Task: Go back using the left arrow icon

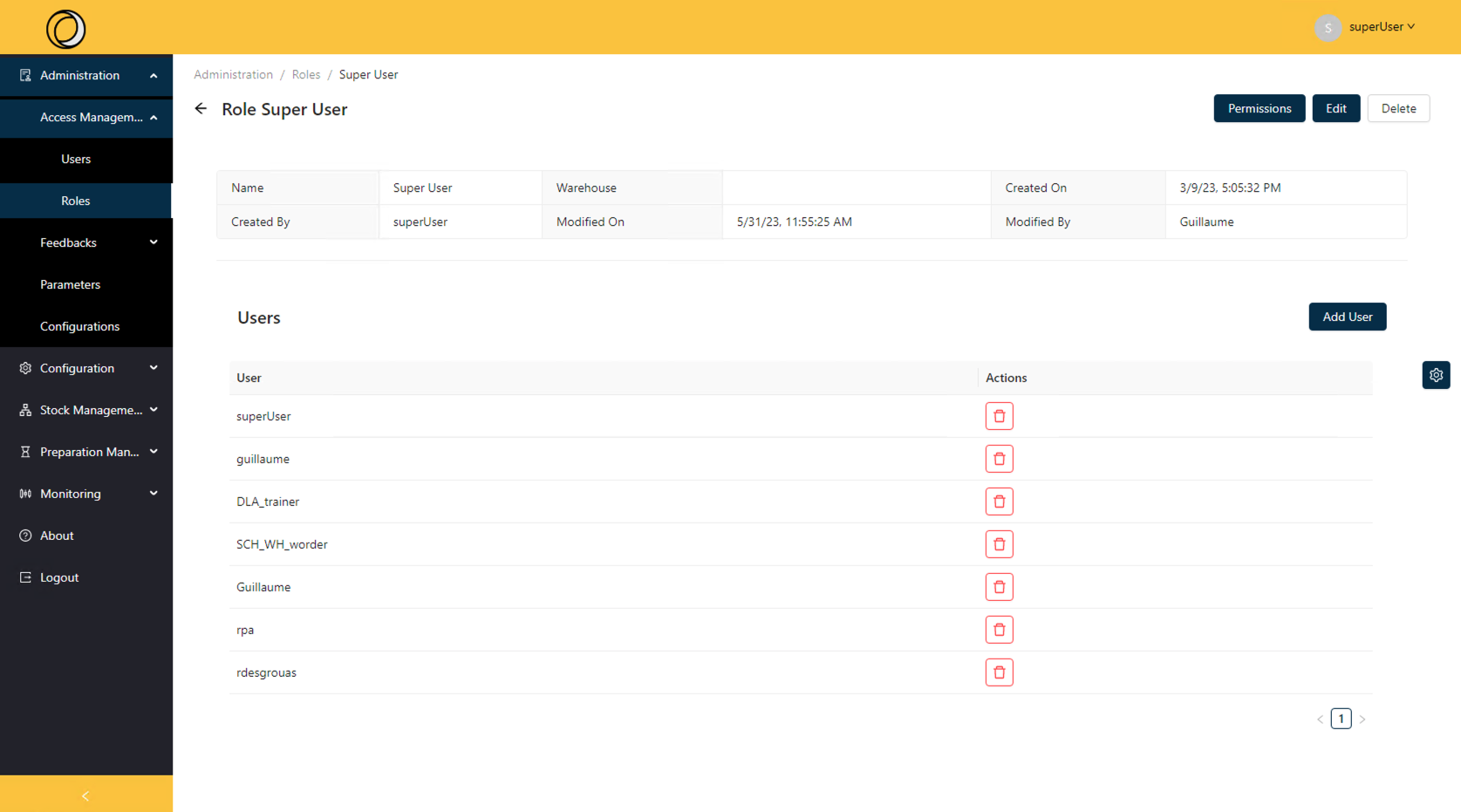Action: (201, 109)
